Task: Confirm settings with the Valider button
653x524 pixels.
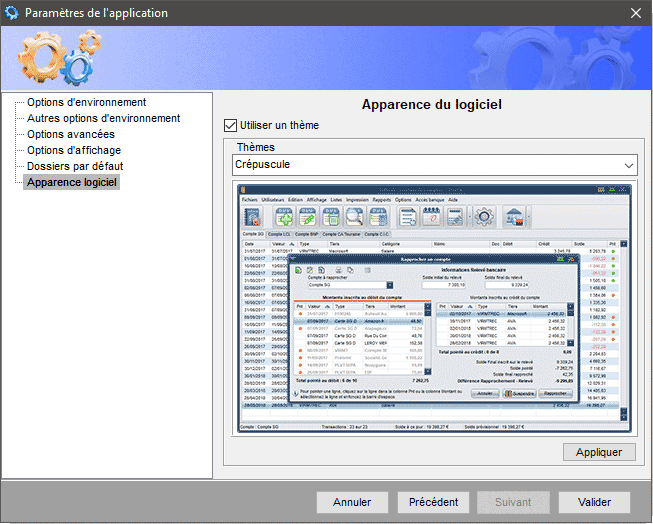Action: (594, 502)
